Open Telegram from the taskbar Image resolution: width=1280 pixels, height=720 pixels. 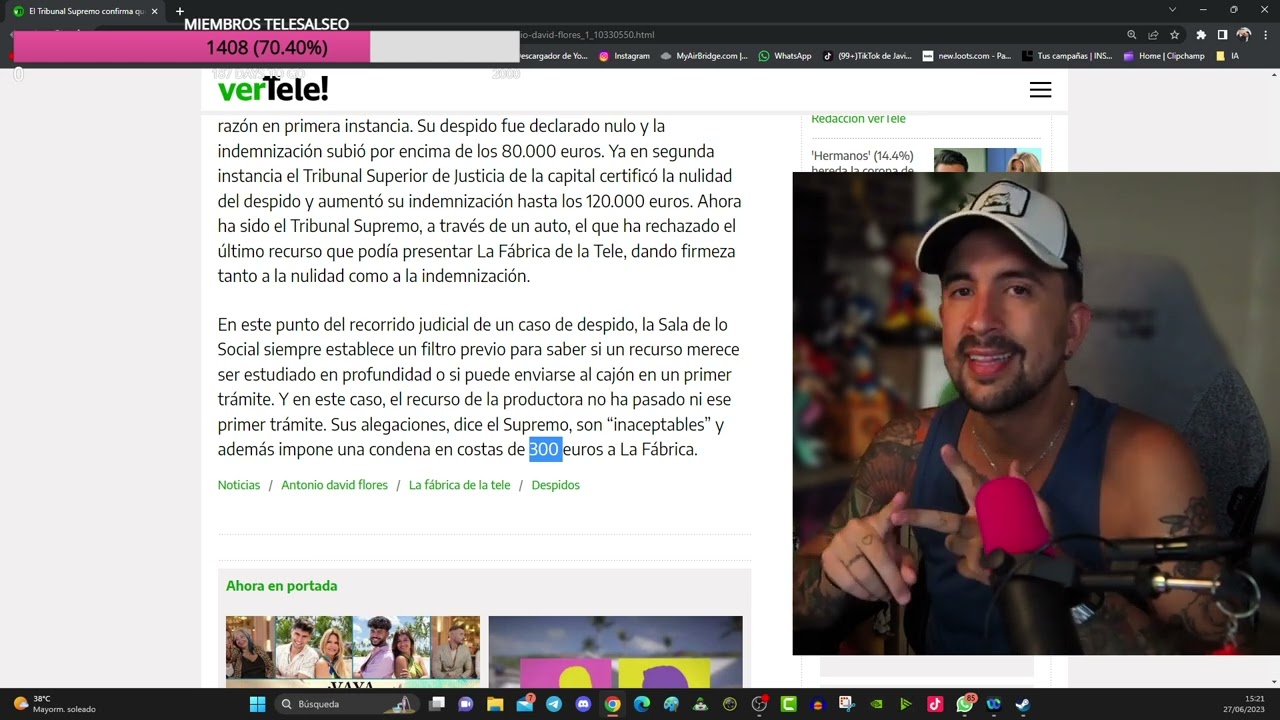[554, 704]
